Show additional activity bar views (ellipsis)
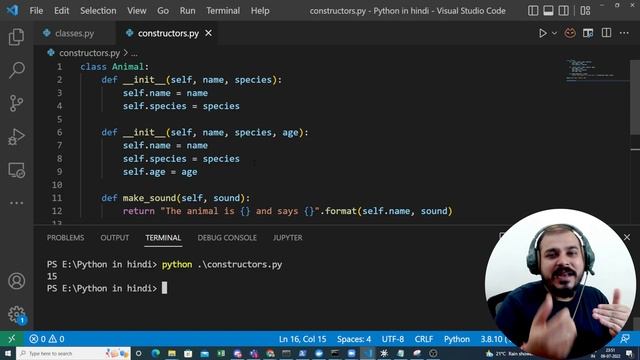Screen dimensions: 640x360 pos(16,203)
